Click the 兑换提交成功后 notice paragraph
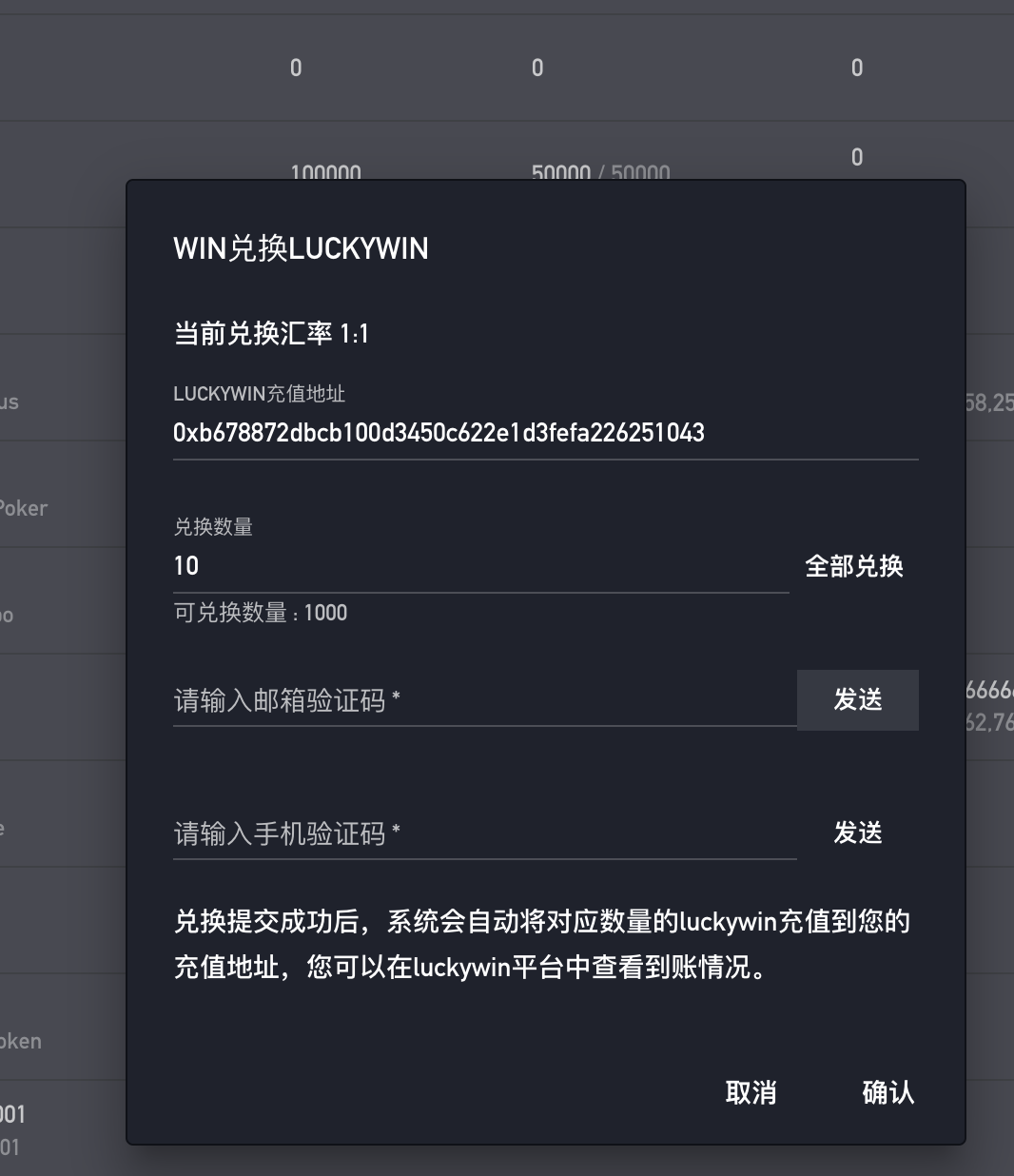This screenshot has width=1014, height=1176. click(542, 945)
